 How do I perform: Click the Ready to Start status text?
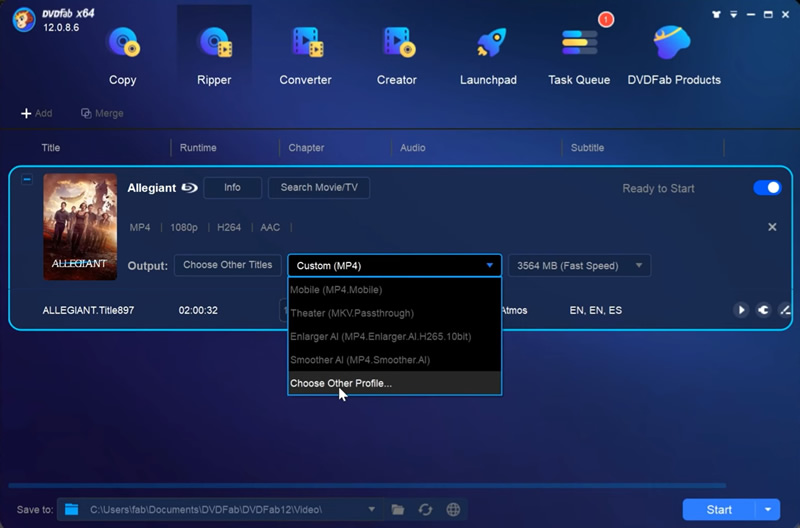coord(658,189)
